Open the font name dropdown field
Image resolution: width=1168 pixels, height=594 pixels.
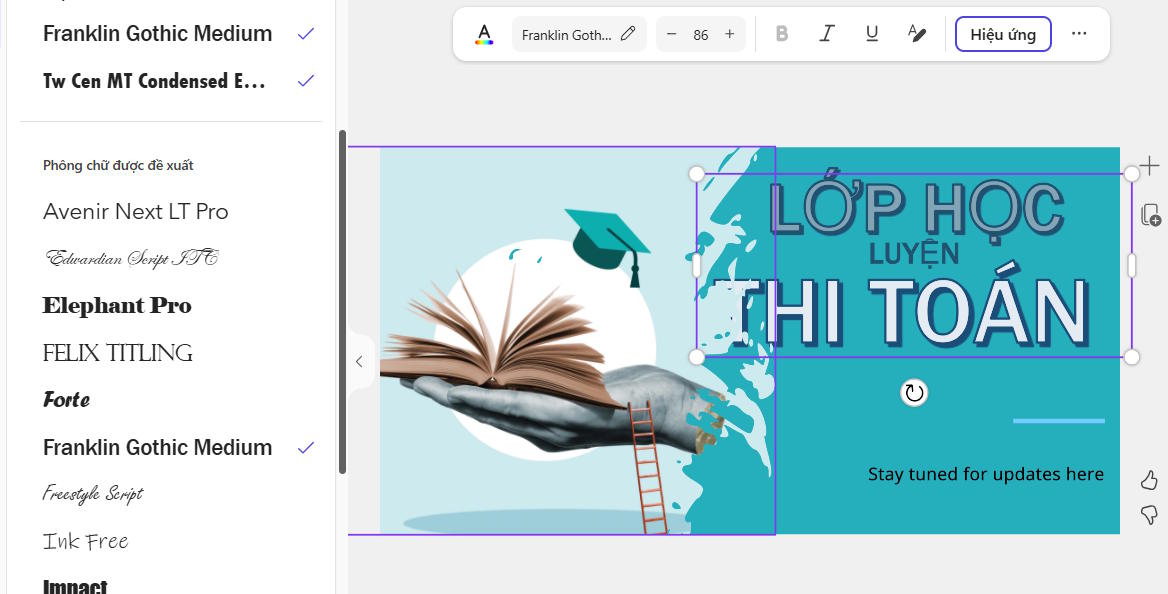pos(570,33)
